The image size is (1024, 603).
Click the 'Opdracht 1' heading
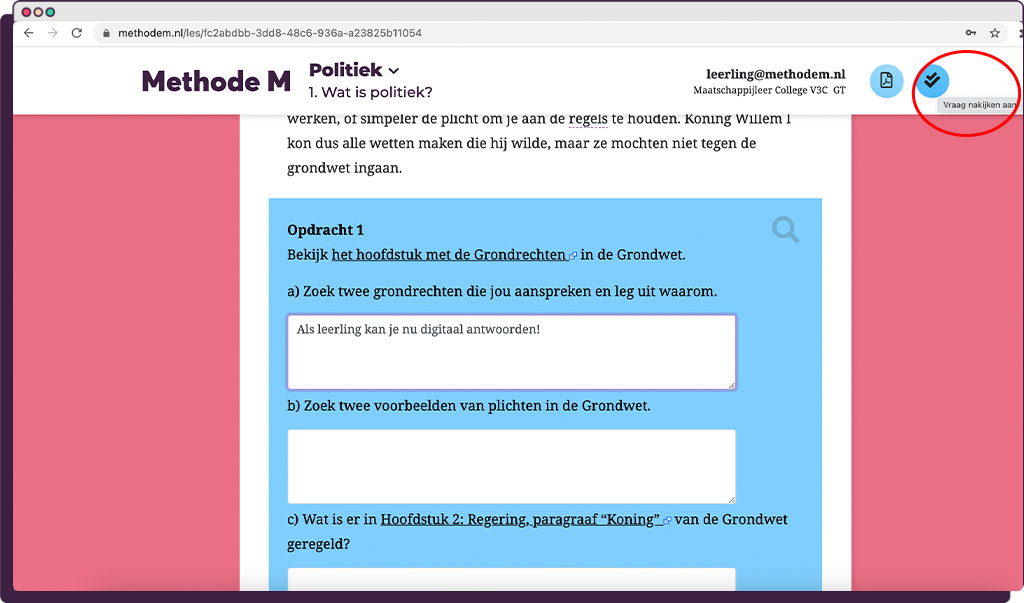tap(325, 230)
